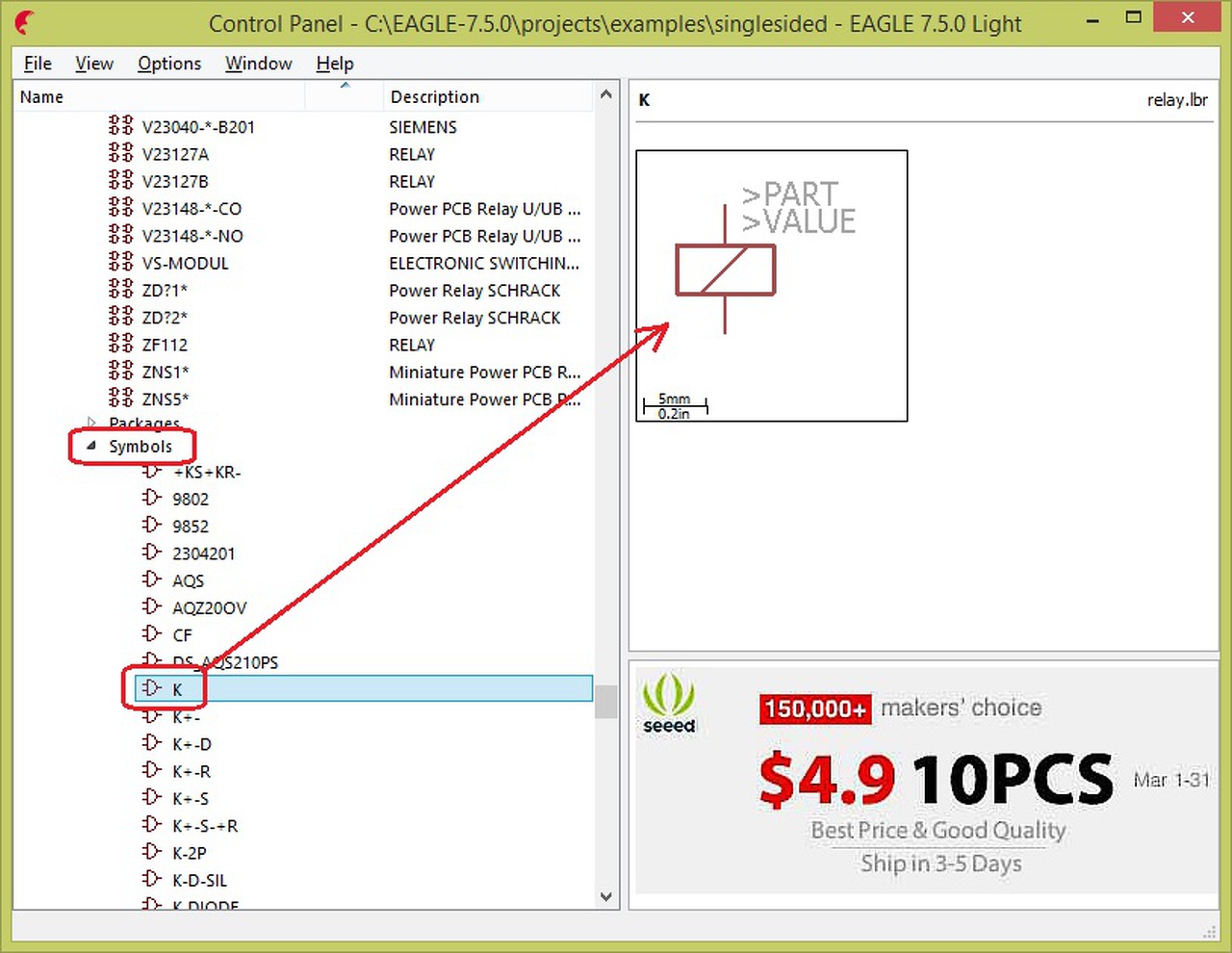Select the AQZ20OV symbol entry

(x=210, y=608)
